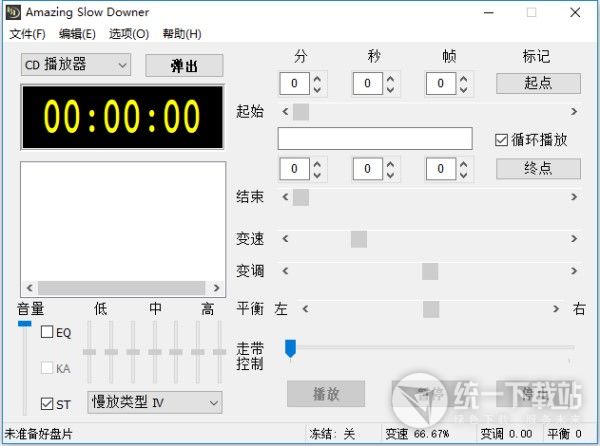Image resolution: width=600 pixels, height=446 pixels.
Task: Click left arrow of 变速 speed slider
Action: tap(285, 239)
